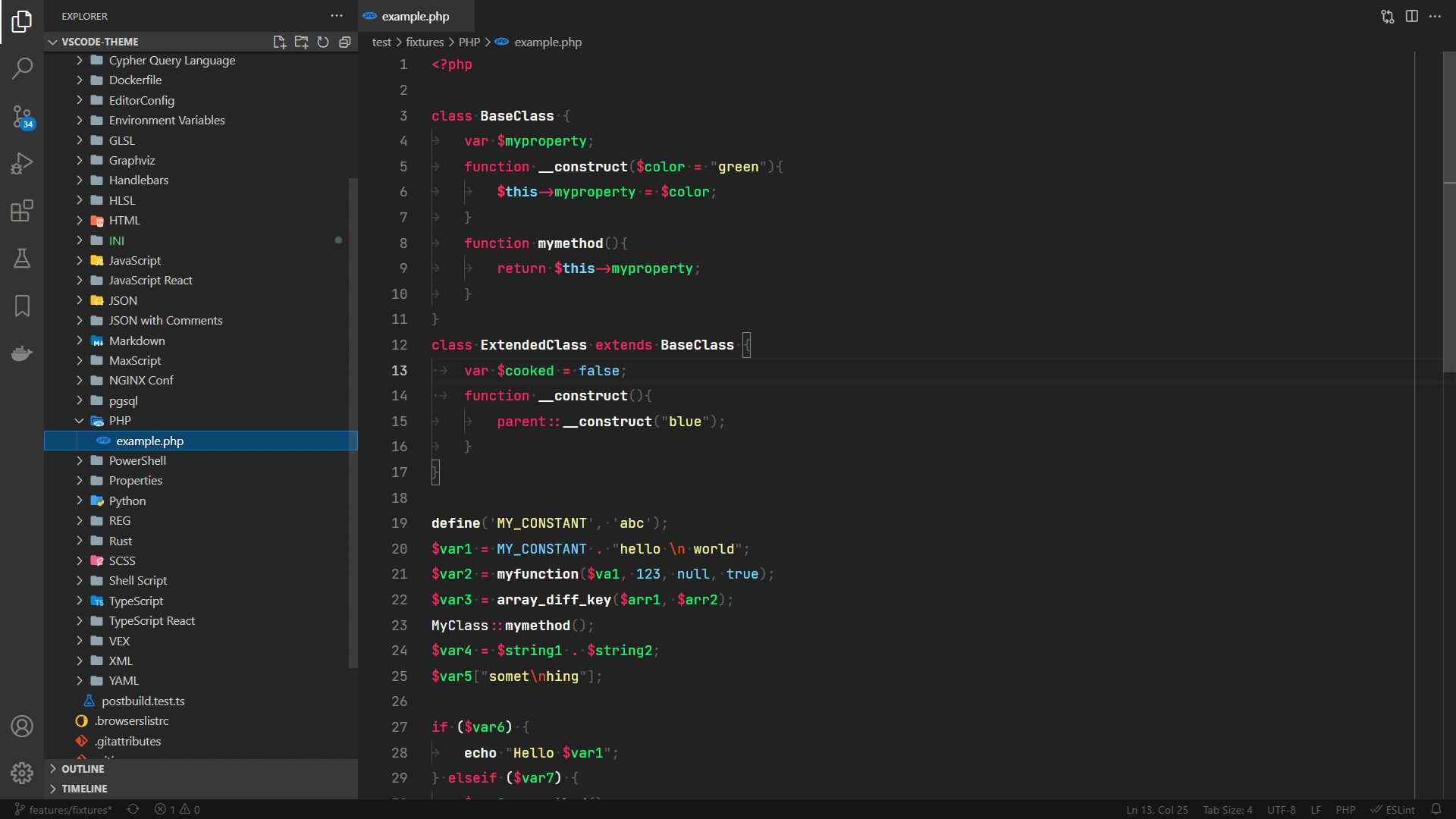This screenshot has width=1456, height=819.
Task: Expand the OUTLINE section
Action: point(83,768)
